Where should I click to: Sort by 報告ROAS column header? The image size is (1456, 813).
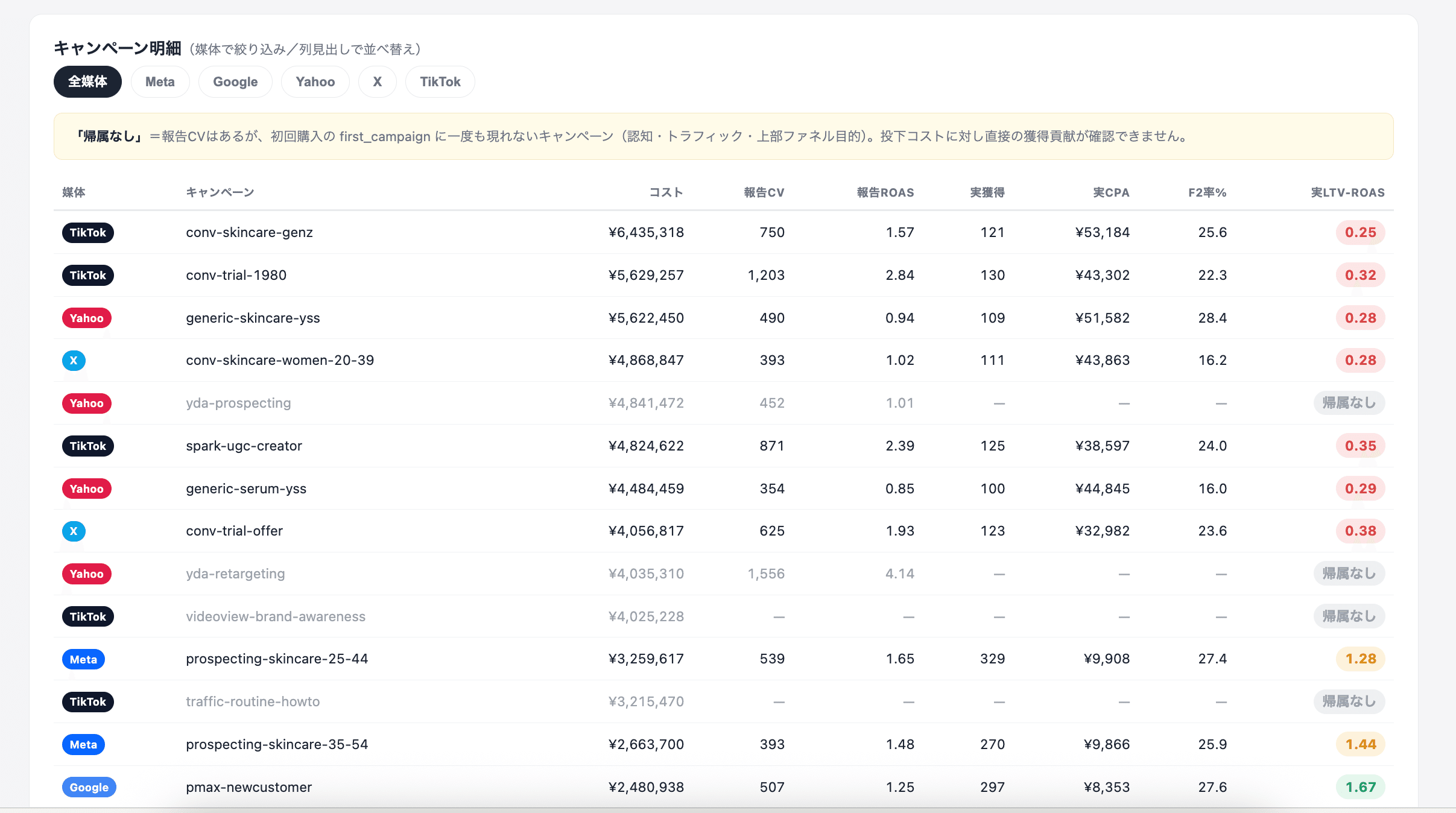pos(885,192)
